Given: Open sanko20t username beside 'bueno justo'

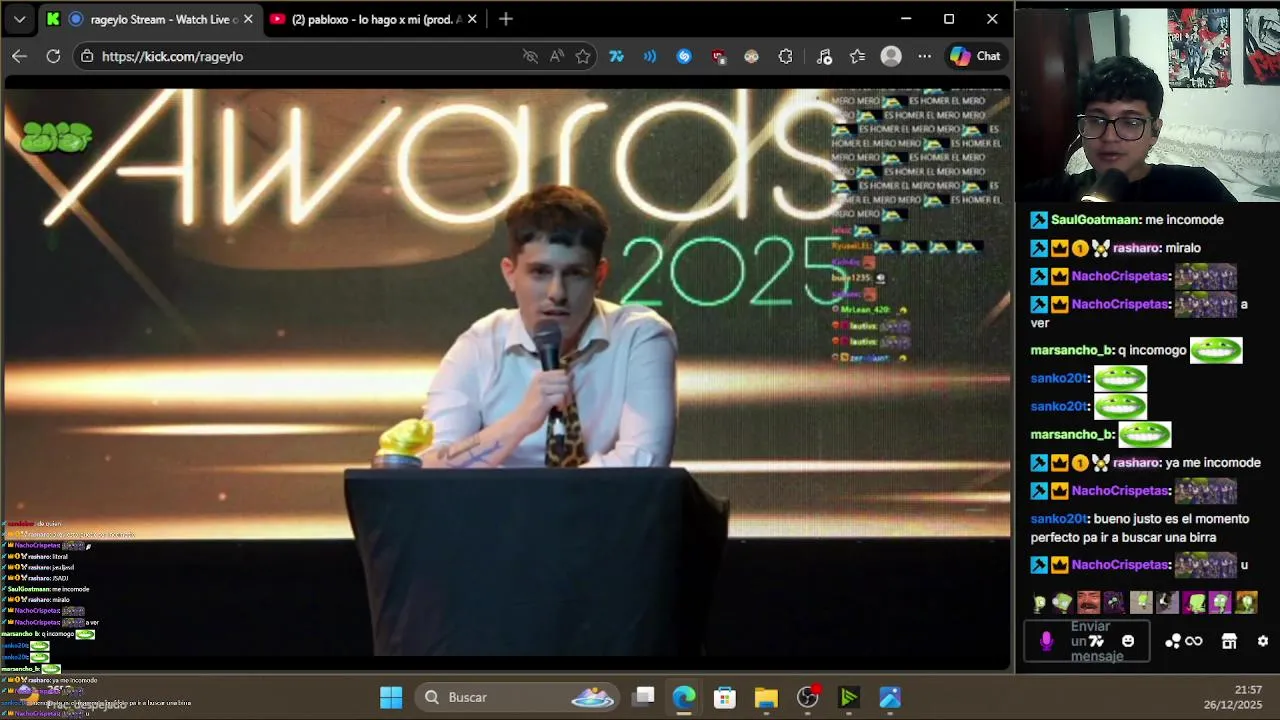Looking at the screenshot, I should click(1058, 519).
